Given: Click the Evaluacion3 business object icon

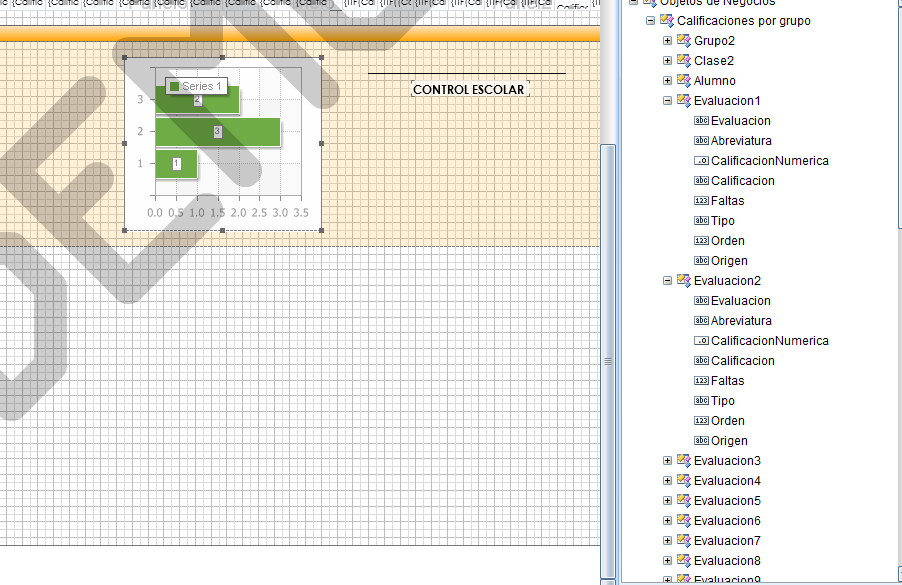Looking at the screenshot, I should 684,461.
